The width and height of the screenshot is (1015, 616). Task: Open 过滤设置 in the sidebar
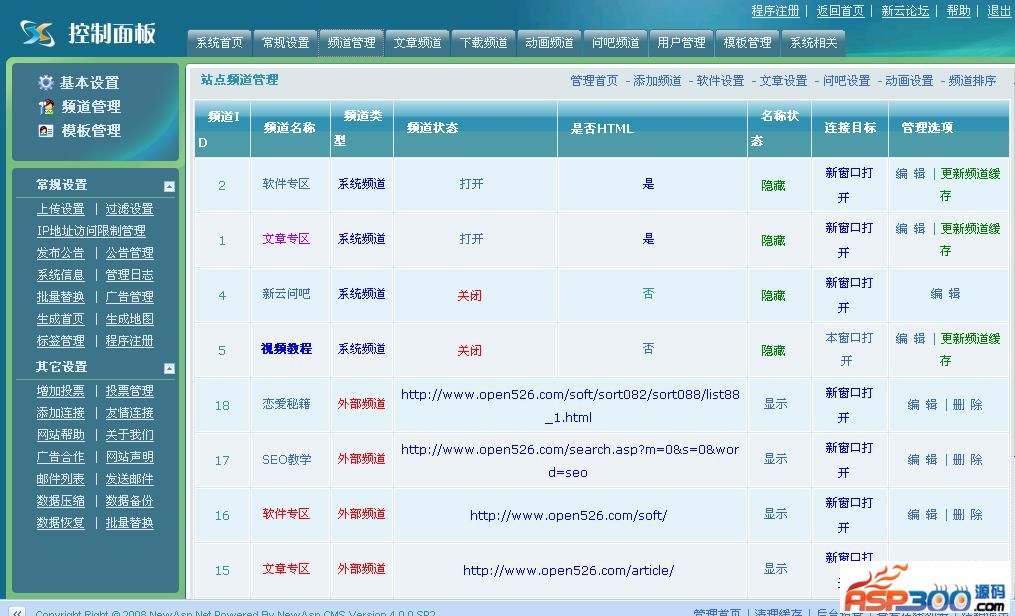coord(129,209)
